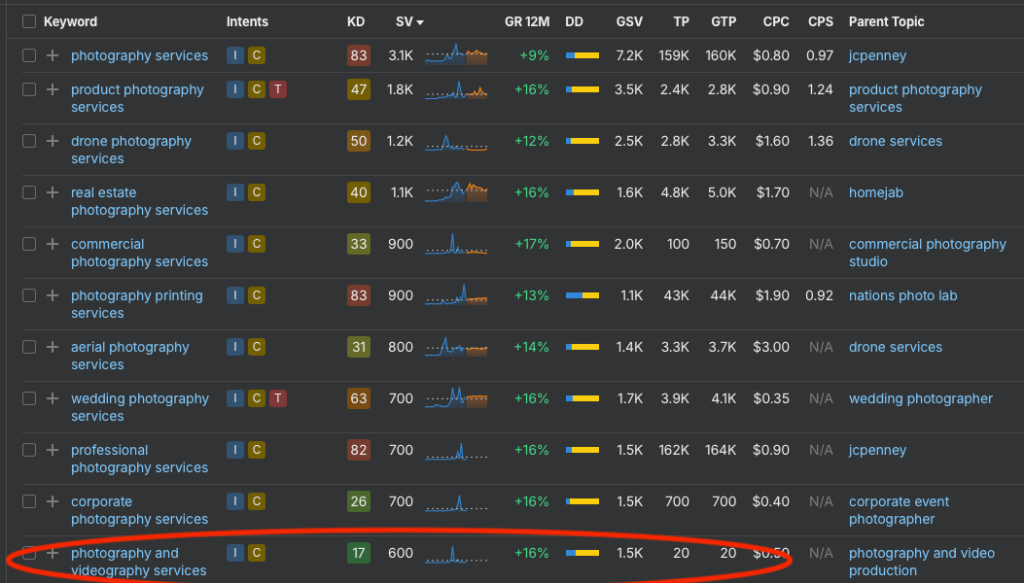Add drone photography services via plus icon
Screen dimensions: 1024x583
click(x=52, y=141)
